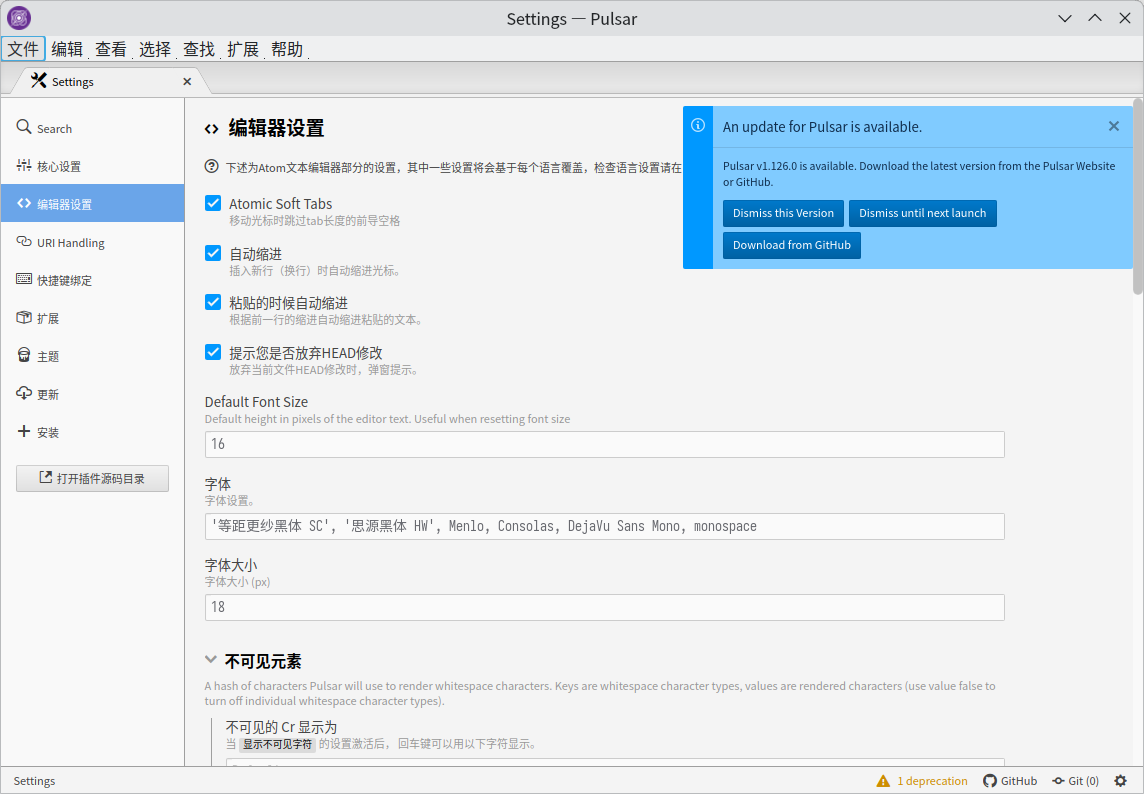Click Download from GitHub button
1144x794 pixels.
click(x=792, y=245)
